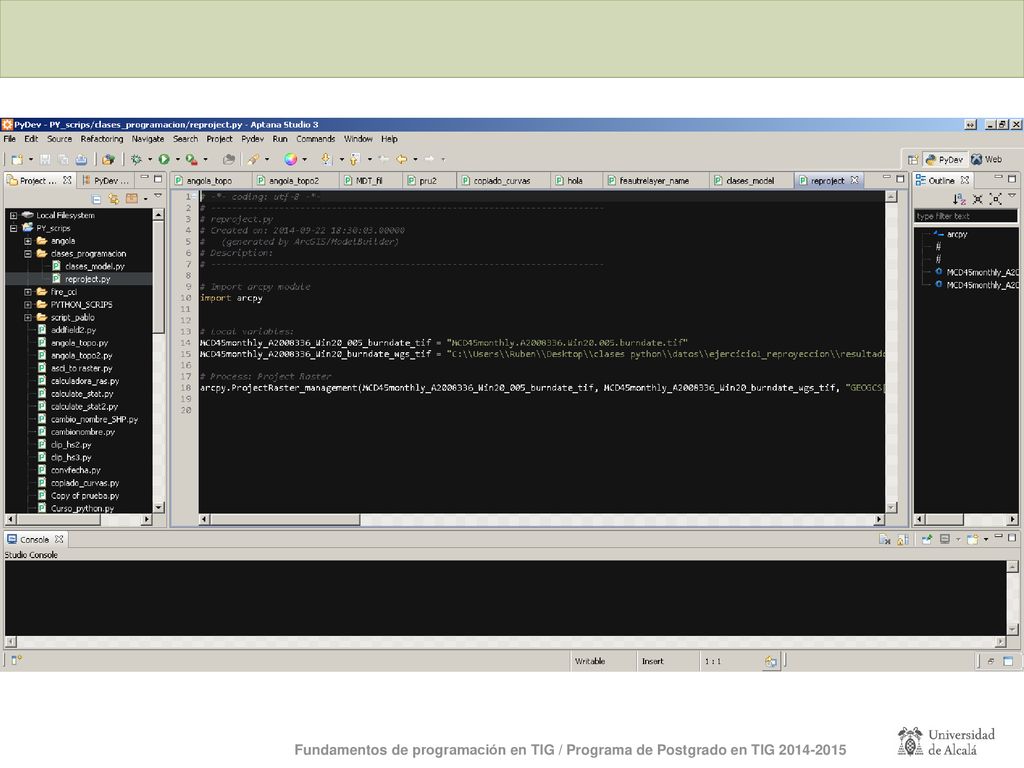The width and height of the screenshot is (1024, 768).
Task: Open dropdown arrow next to Debug icon
Action: pos(150,159)
